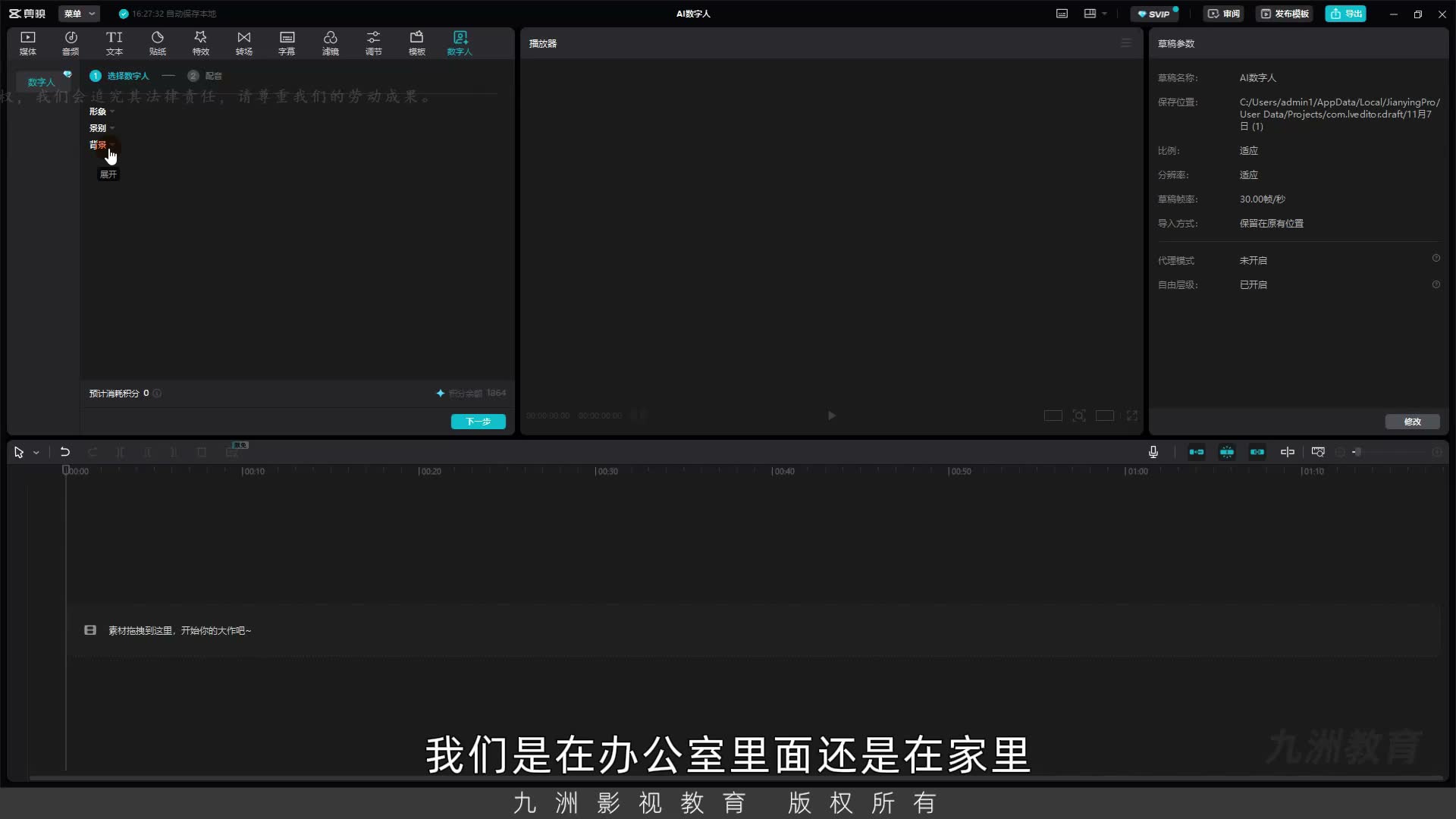1456x819 pixels.
Task: Open the 特效 (Effects) panel
Action: [201, 43]
